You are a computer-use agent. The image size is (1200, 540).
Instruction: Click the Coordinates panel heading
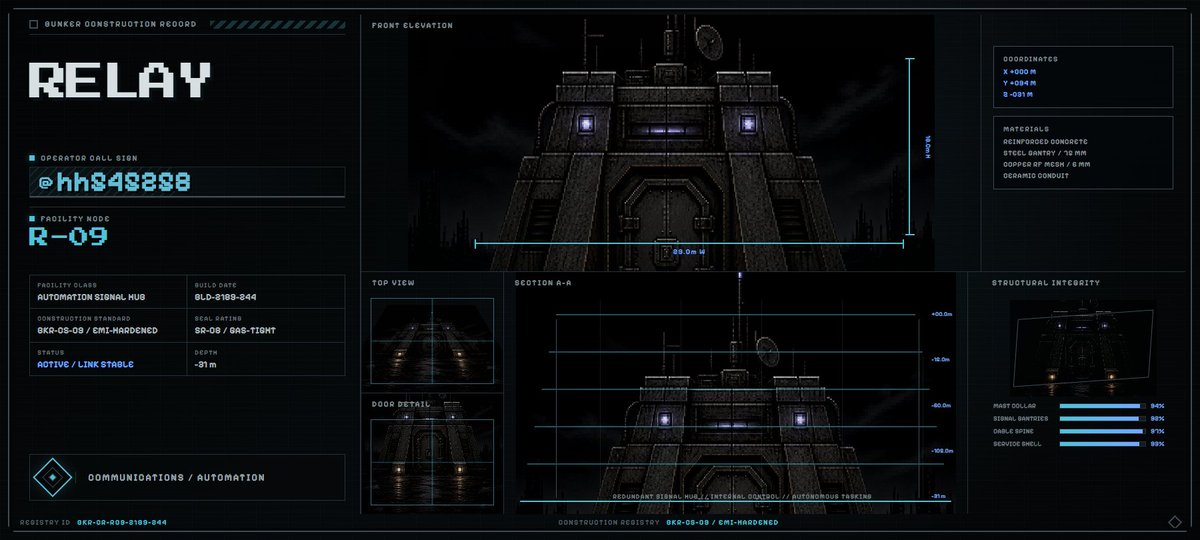[x=1030, y=59]
